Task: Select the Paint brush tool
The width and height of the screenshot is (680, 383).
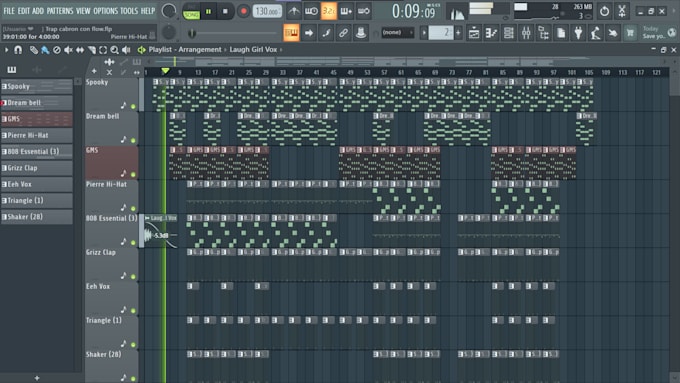Action: click(x=45, y=50)
